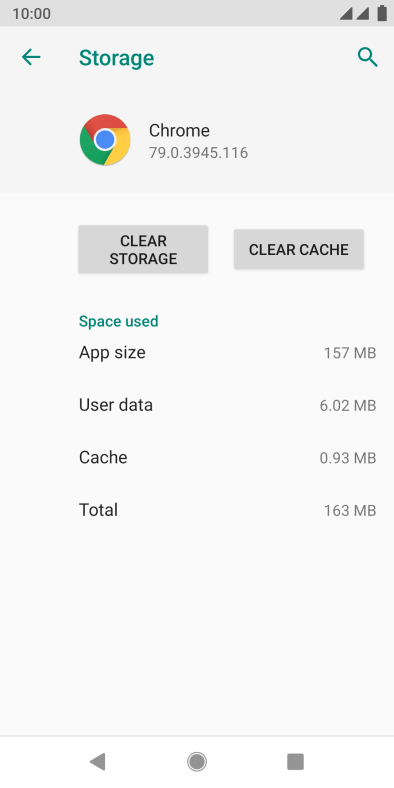Tap the back arrow in the Storage header
394x788 pixels.
click(x=31, y=57)
